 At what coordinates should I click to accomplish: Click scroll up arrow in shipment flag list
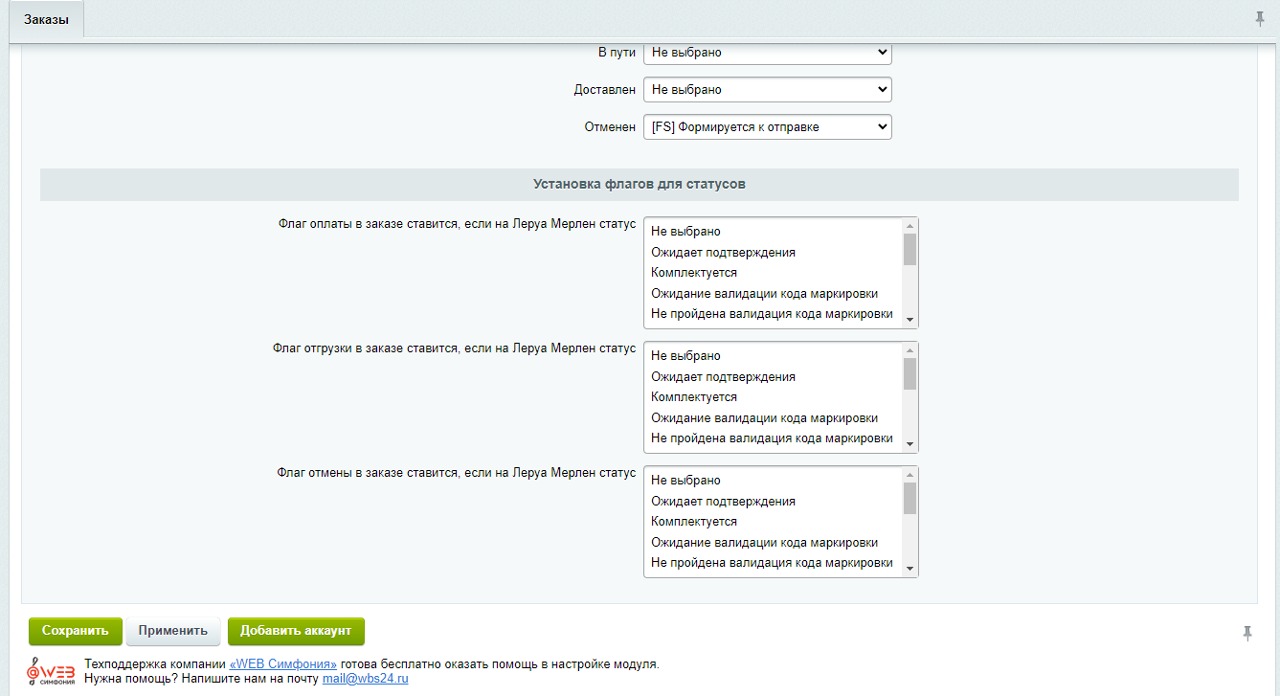(909, 350)
